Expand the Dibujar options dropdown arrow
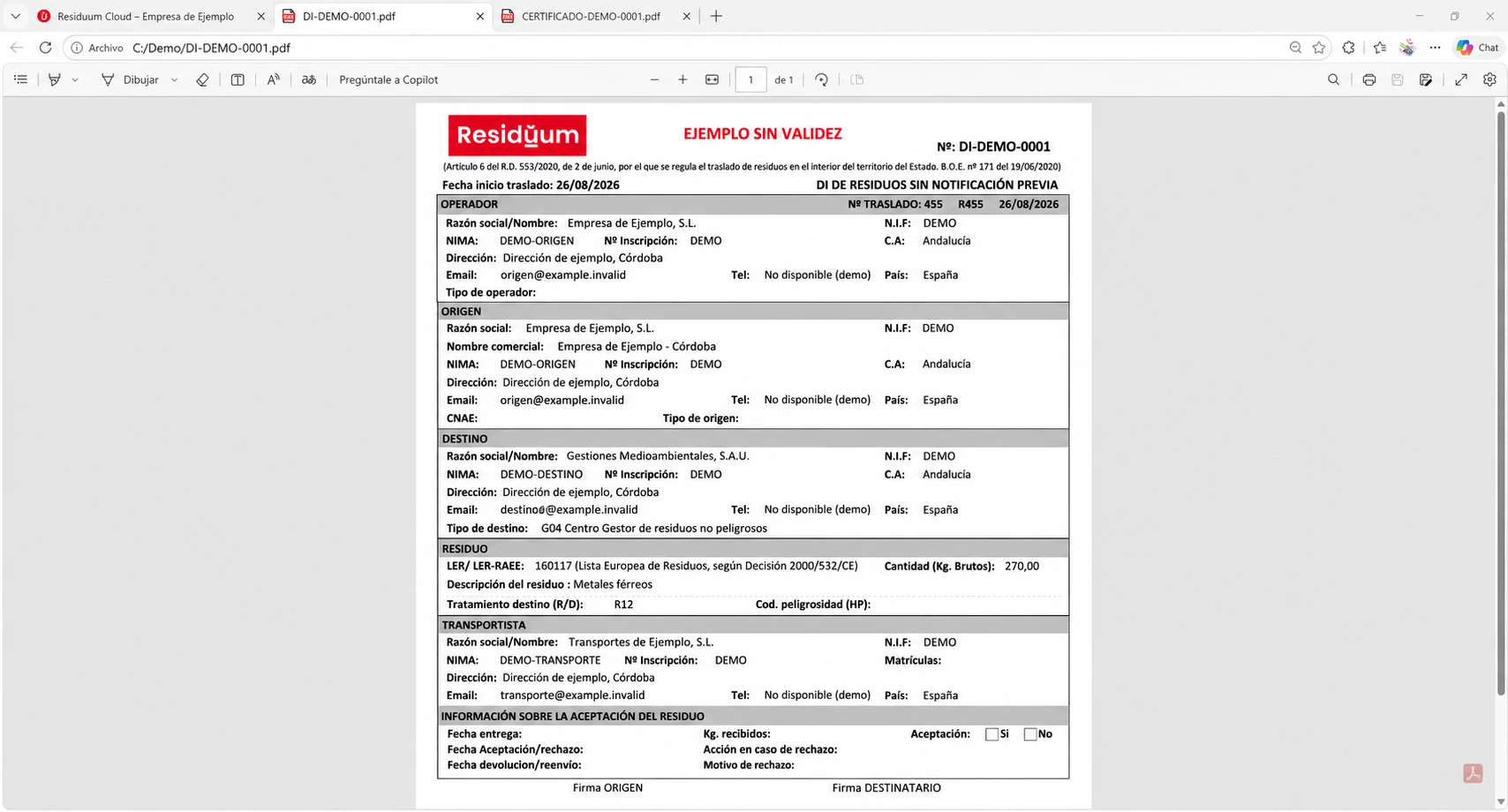Screen dimensions: 1508x812 (x=174, y=79)
